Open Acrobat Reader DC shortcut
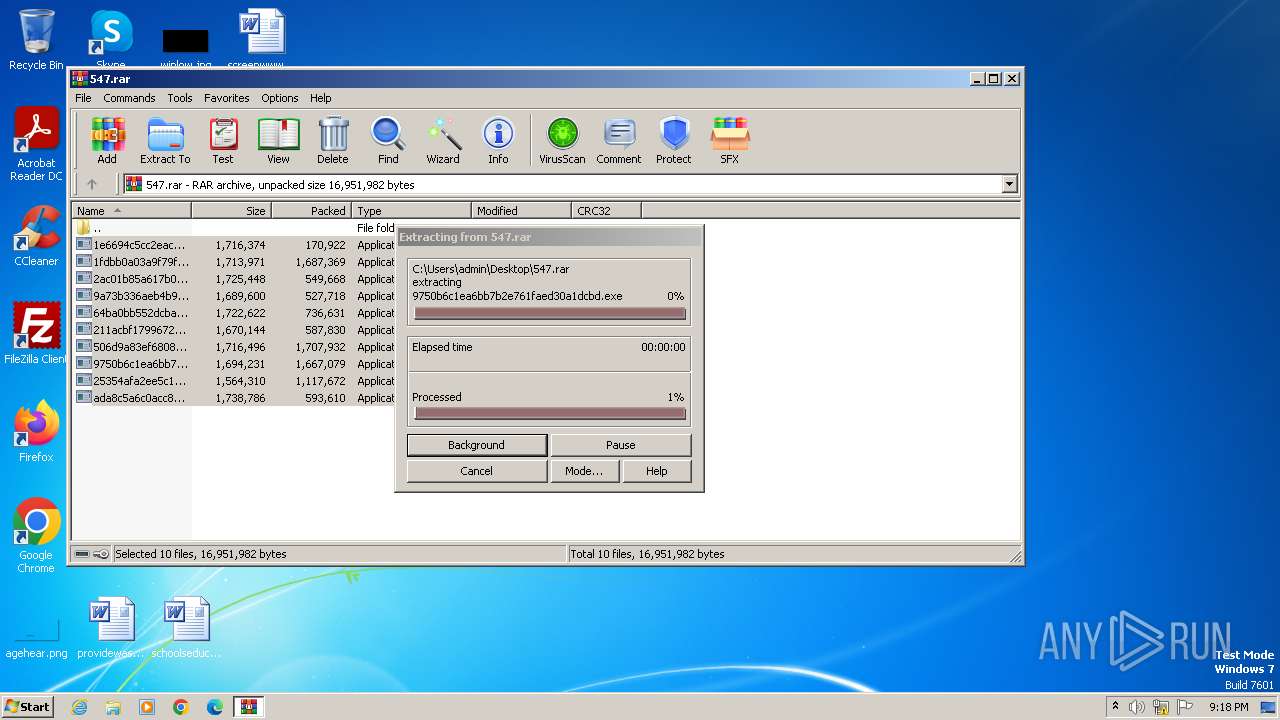Image resolution: width=1280 pixels, height=720 pixels. coord(36,145)
